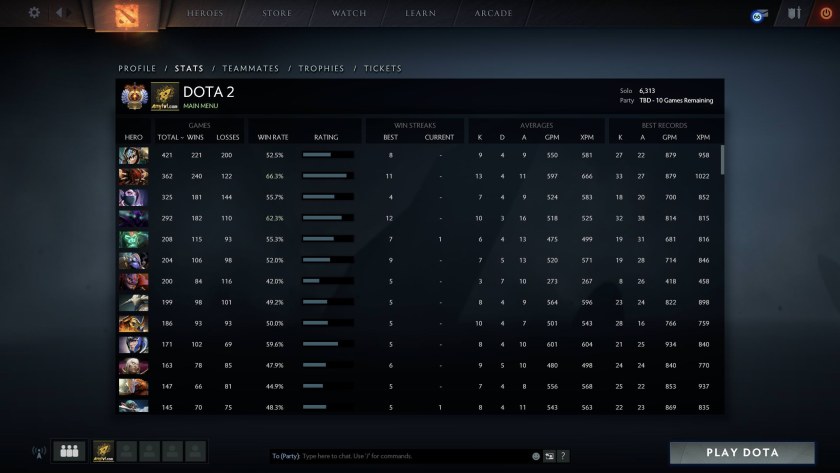
Task: Click the MAIN MENU status text
Action: click(200, 106)
